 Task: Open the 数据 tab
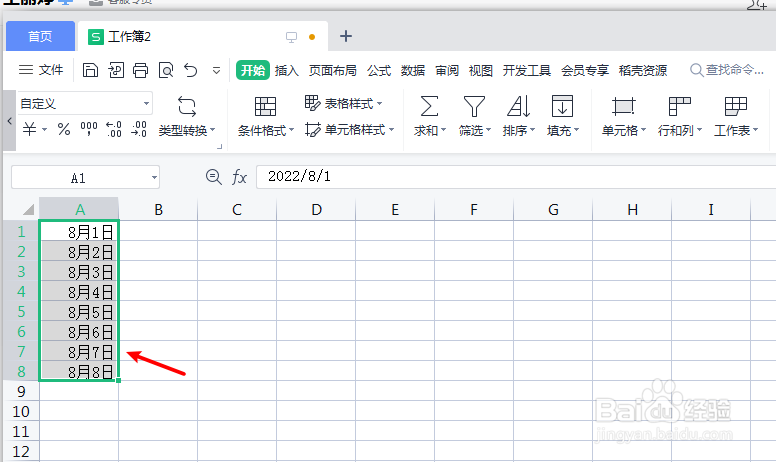pyautogui.click(x=413, y=70)
